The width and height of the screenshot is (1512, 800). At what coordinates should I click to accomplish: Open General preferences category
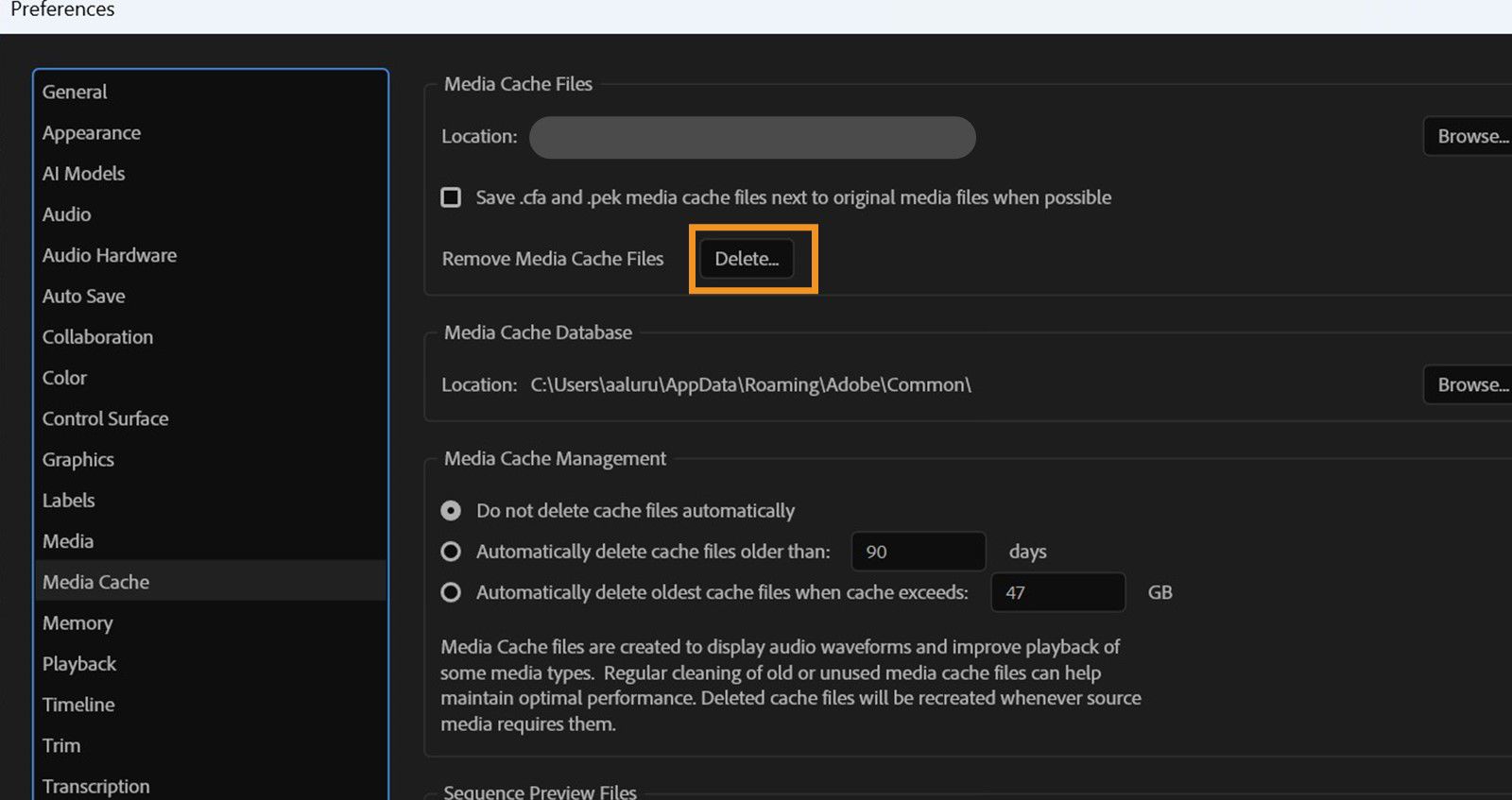[x=75, y=92]
